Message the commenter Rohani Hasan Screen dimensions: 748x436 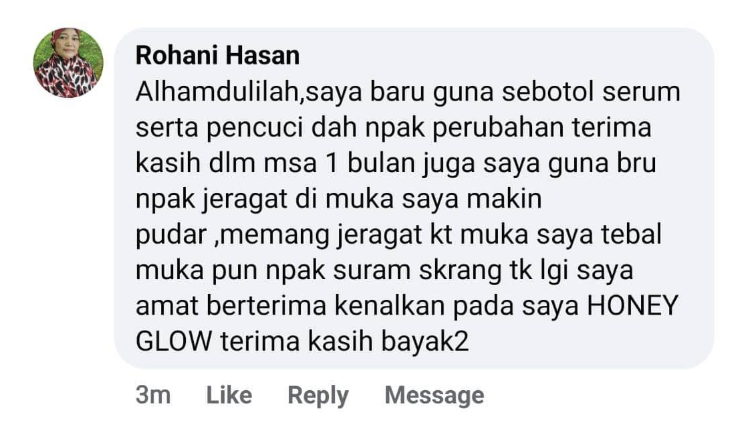pos(434,396)
